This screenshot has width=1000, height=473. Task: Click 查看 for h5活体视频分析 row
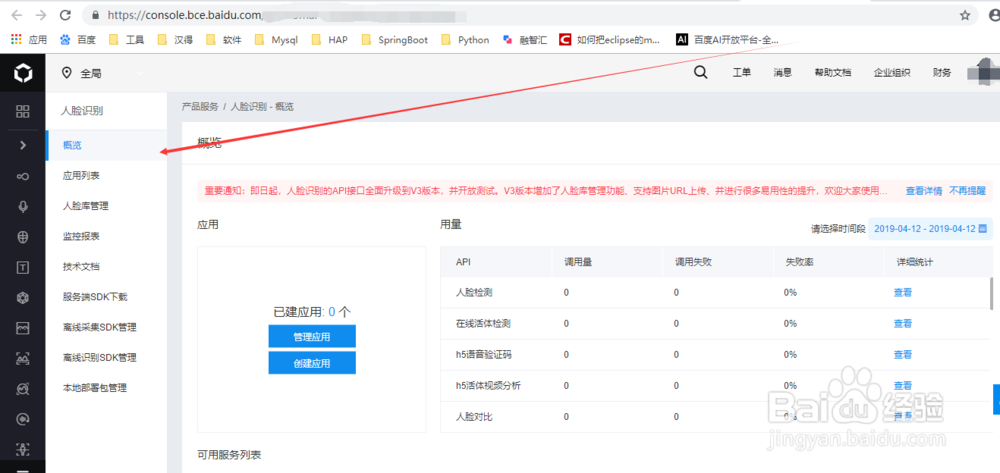pos(902,386)
